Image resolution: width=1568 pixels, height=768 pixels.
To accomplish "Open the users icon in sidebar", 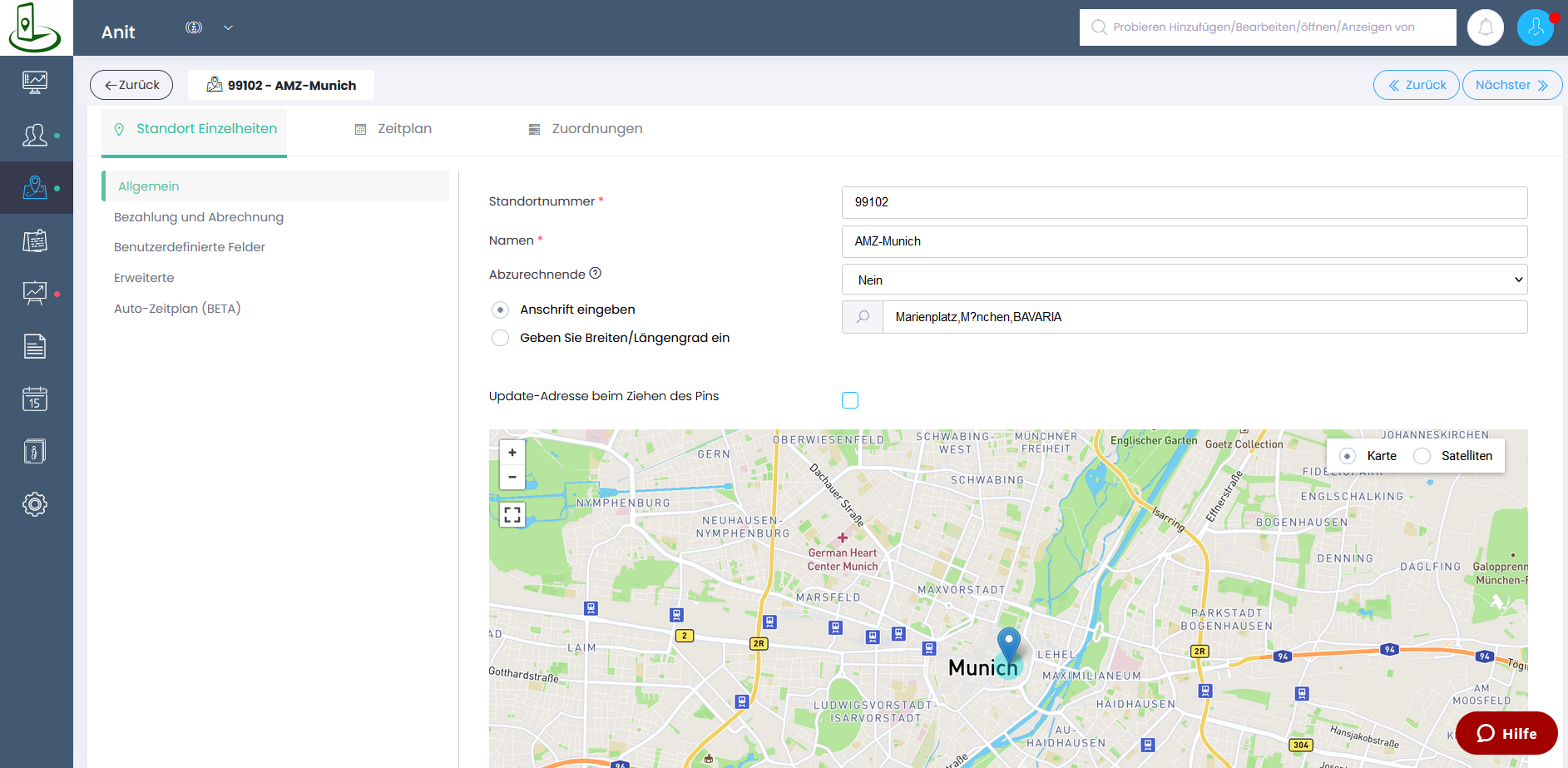I will (x=35, y=135).
